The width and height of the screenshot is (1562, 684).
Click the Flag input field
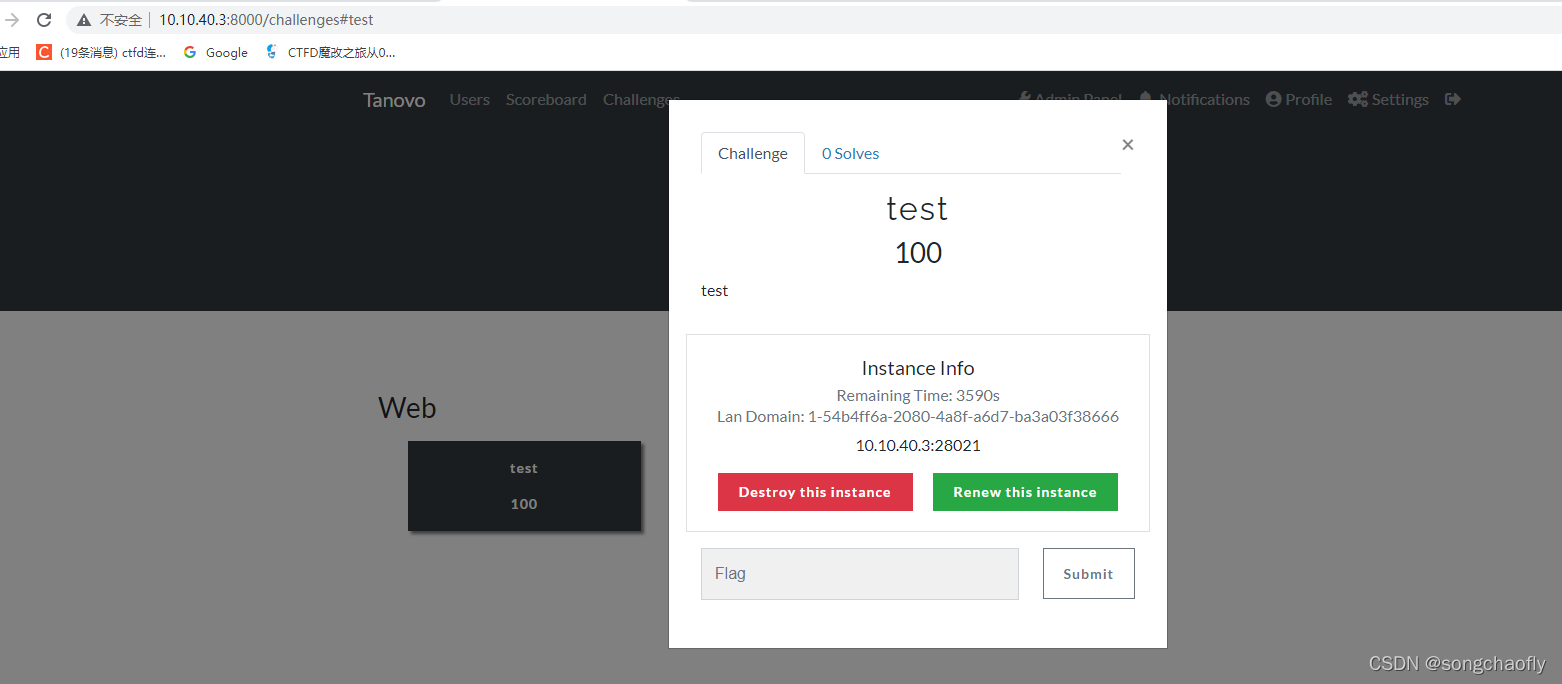(x=860, y=574)
